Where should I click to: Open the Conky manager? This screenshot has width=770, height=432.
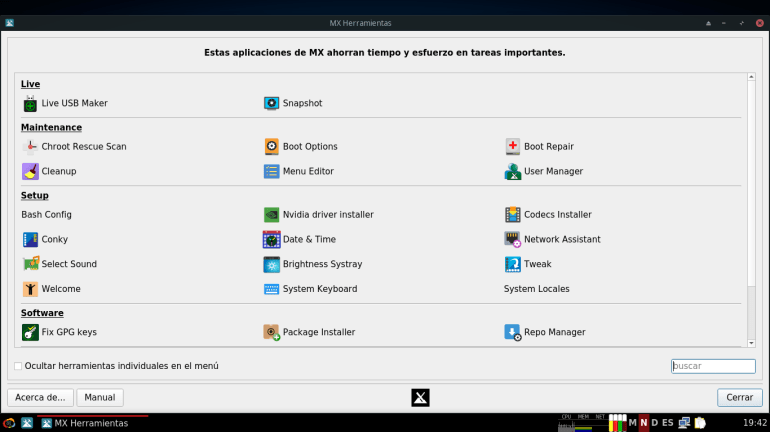click(45, 239)
